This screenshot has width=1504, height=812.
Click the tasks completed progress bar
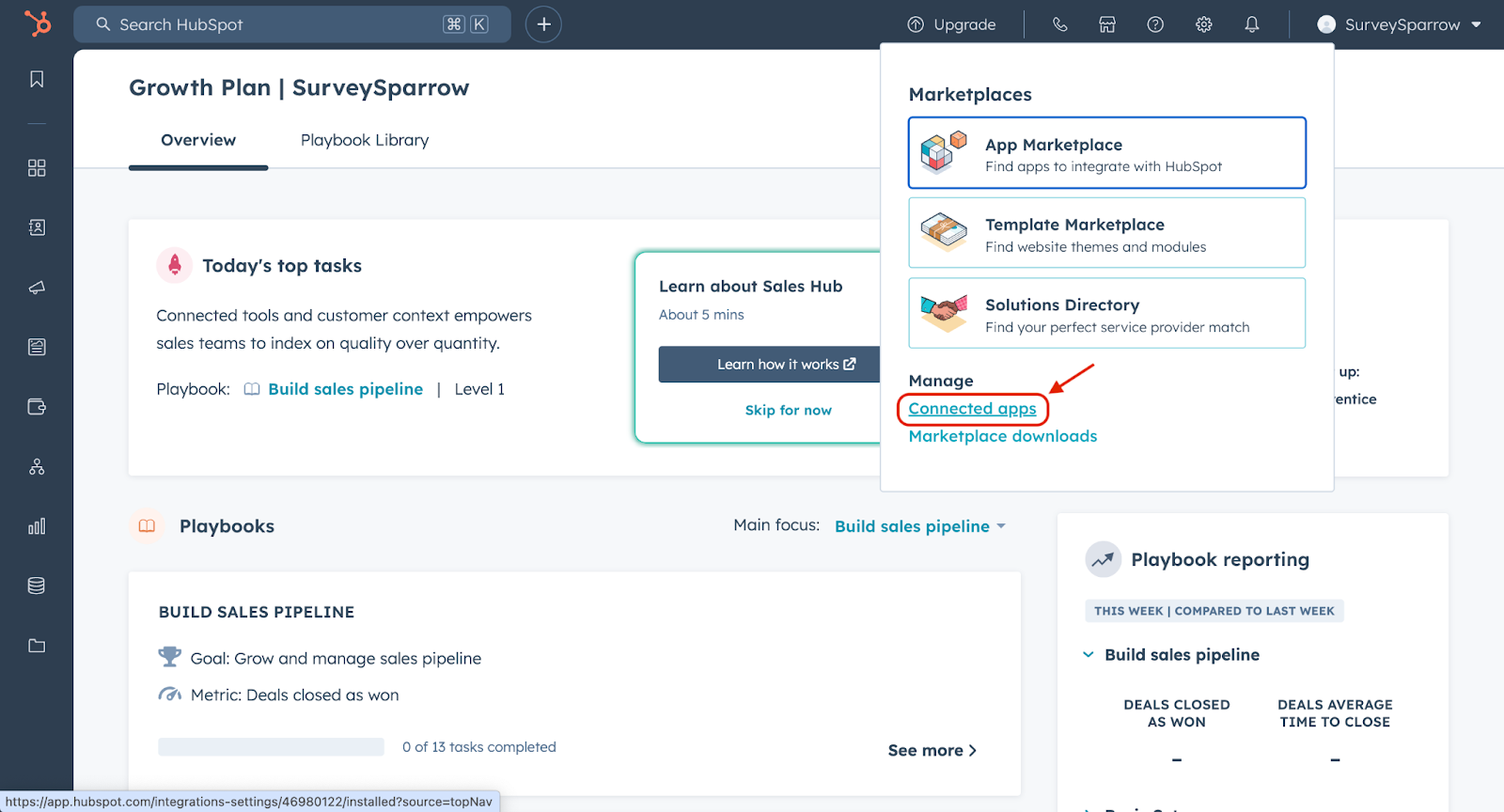point(271,747)
